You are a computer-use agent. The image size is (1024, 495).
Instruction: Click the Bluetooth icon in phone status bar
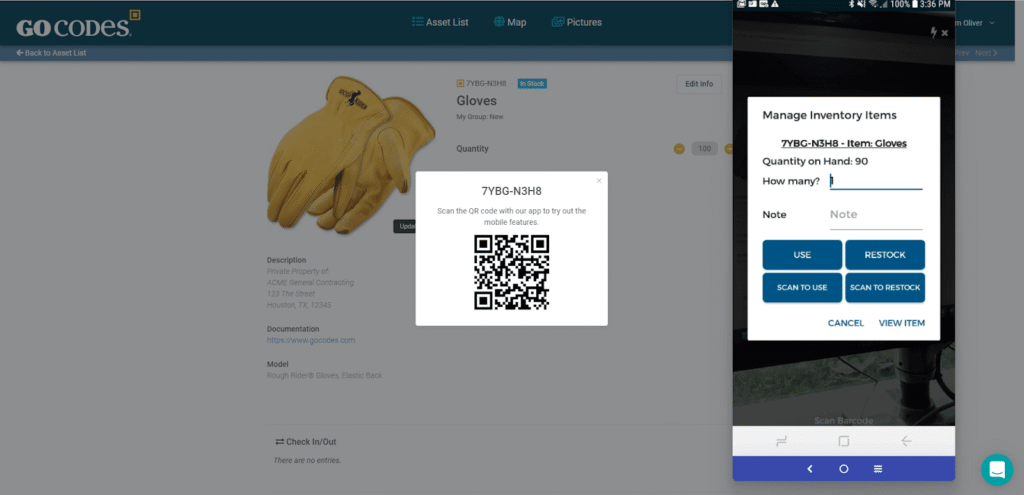[x=851, y=4]
